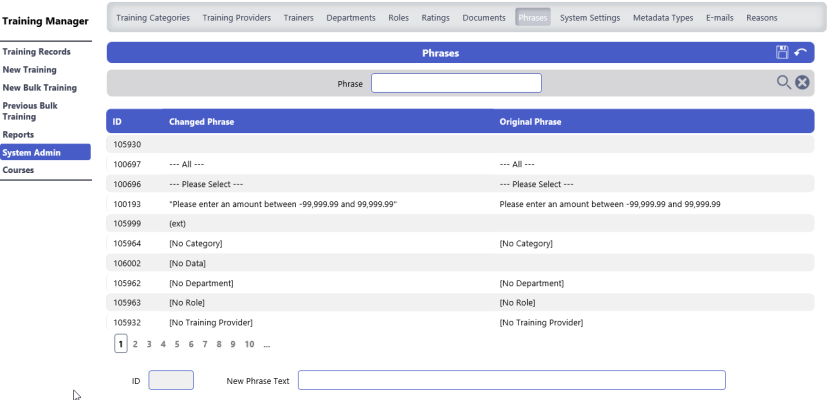This screenshot has width=830, height=400.
Task: Open the Training Categories tab
Action: coord(153,17)
